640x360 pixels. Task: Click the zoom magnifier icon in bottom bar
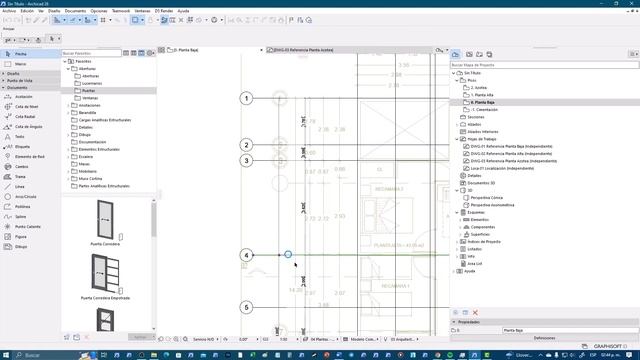[x=185, y=339]
